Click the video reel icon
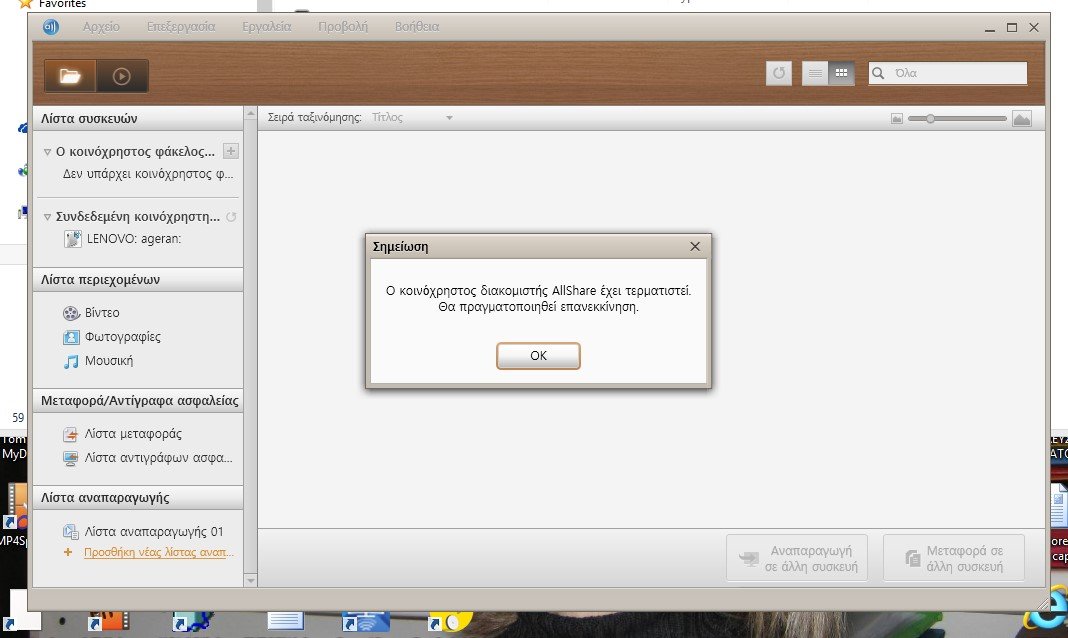This screenshot has width=1068, height=638. (x=72, y=313)
